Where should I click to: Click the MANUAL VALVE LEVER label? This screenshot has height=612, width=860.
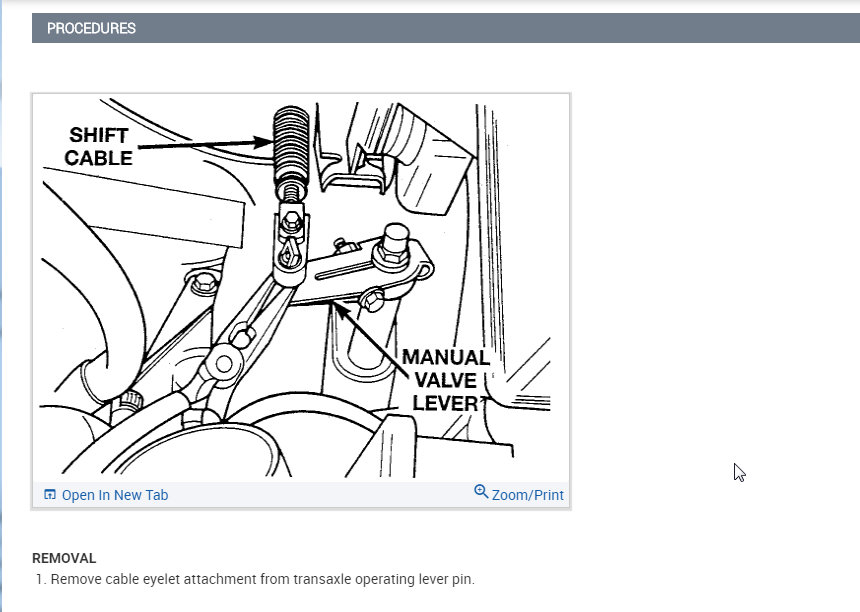coord(445,380)
